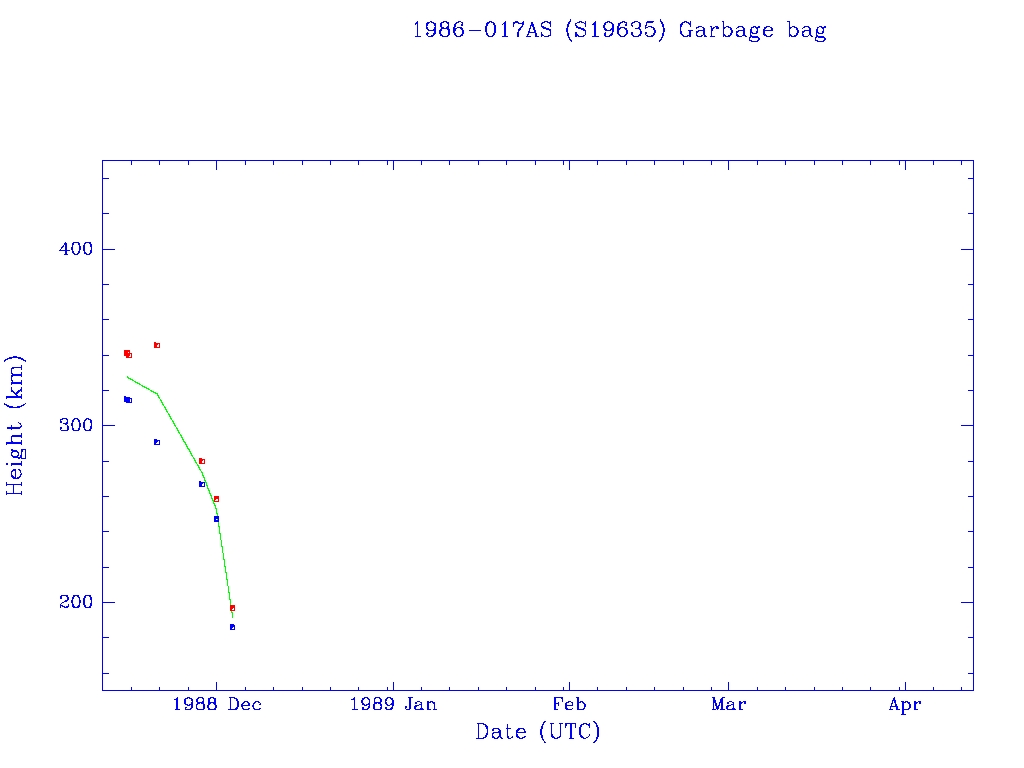The image size is (1024, 768).
Task: Click the Date (UTC) x-axis label
Action: click(538, 732)
